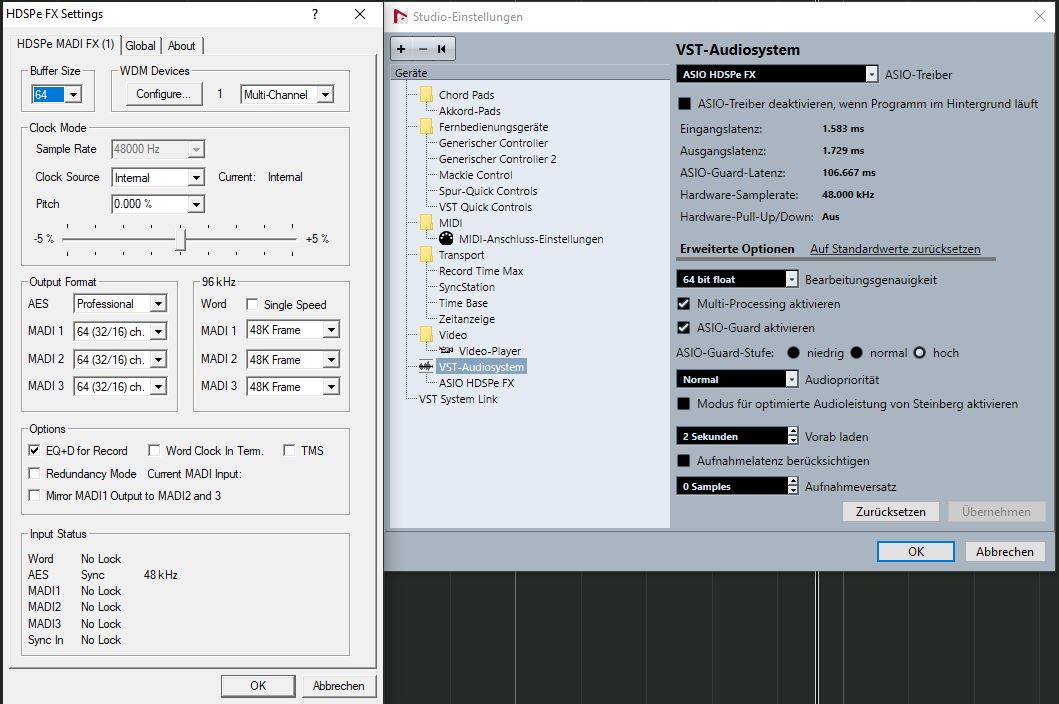Switch to the Global tab
The width and height of the screenshot is (1059, 704).
(x=140, y=46)
